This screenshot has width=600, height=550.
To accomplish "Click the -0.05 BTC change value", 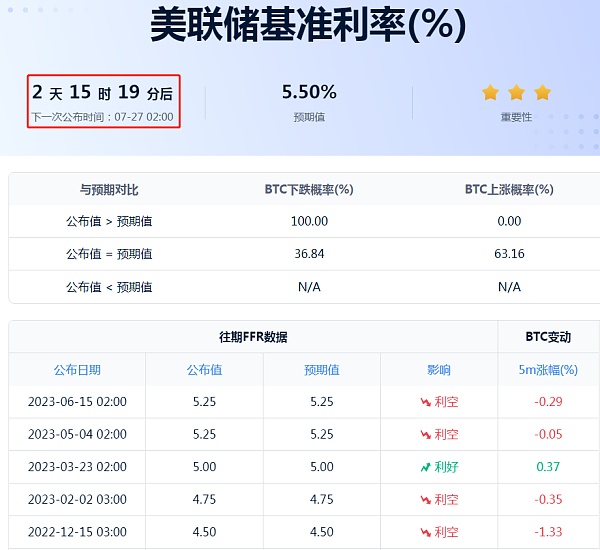I will [548, 434].
